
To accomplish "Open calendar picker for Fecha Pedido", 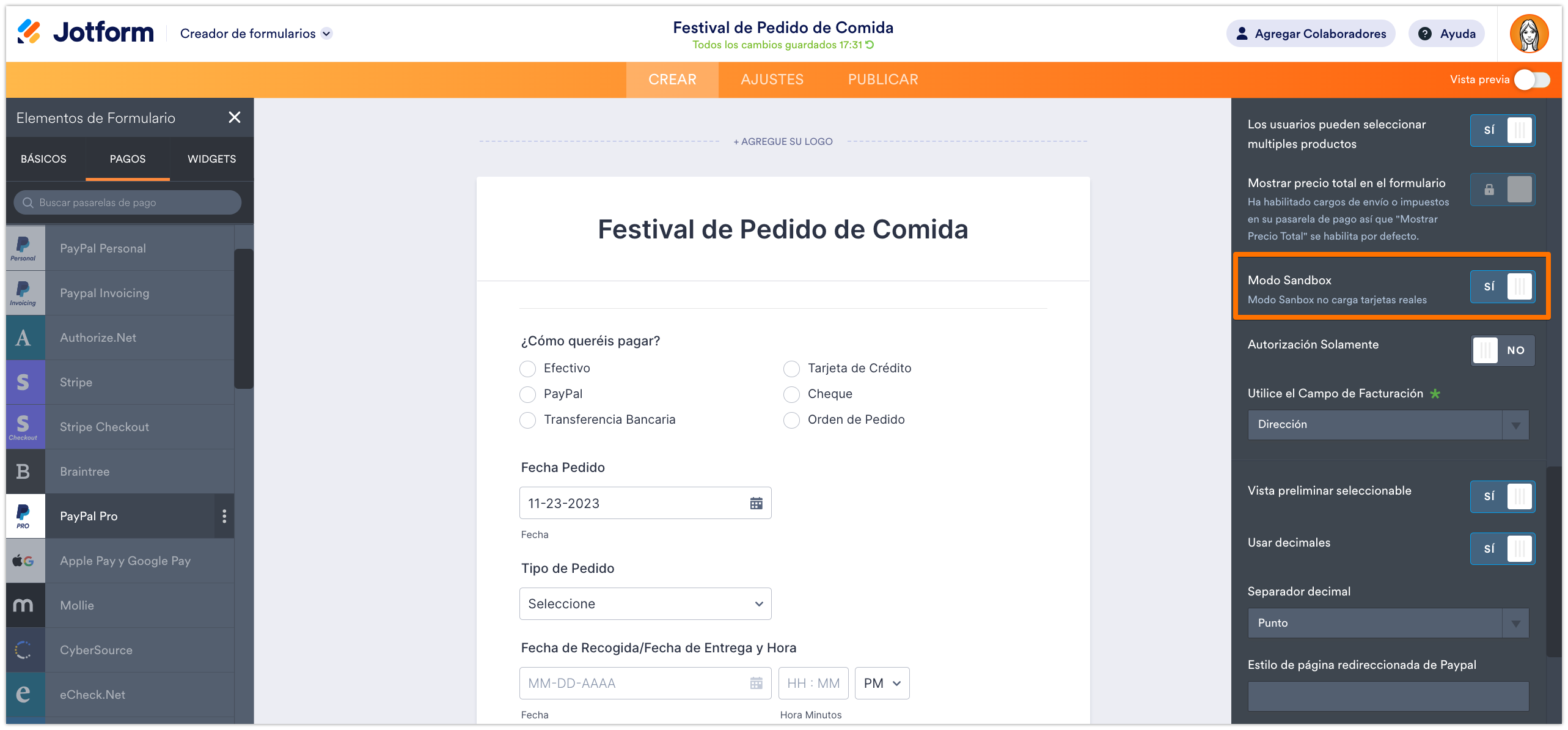I will pos(756,503).
